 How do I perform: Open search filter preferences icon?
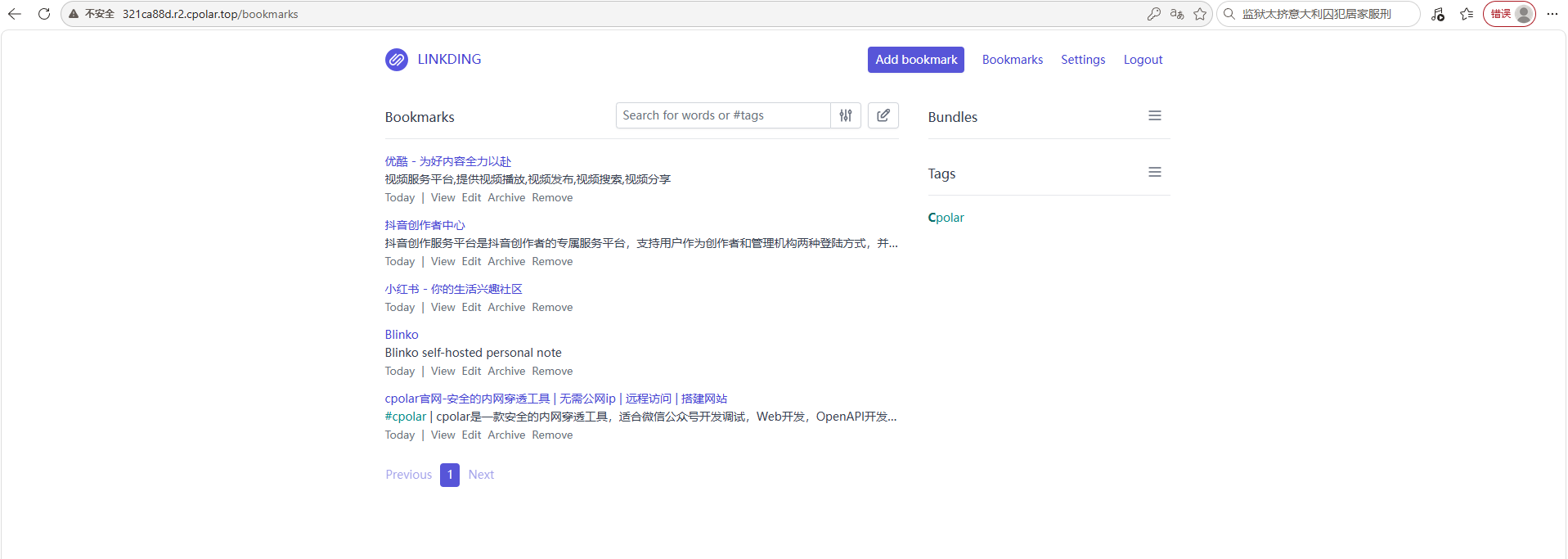pyautogui.click(x=846, y=115)
